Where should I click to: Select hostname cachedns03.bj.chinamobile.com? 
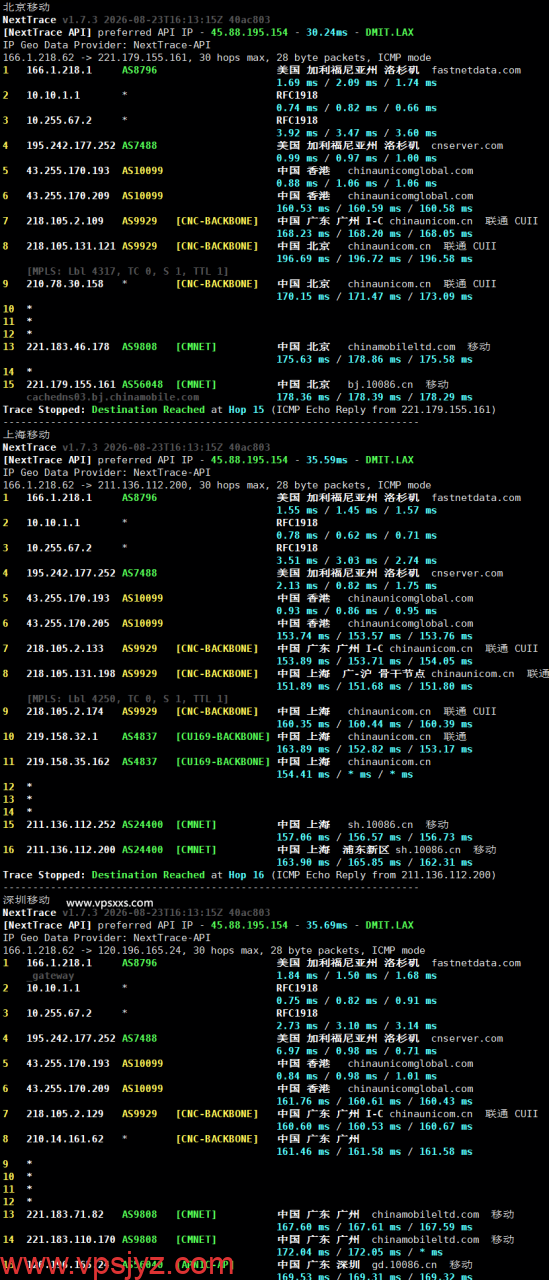113,396
